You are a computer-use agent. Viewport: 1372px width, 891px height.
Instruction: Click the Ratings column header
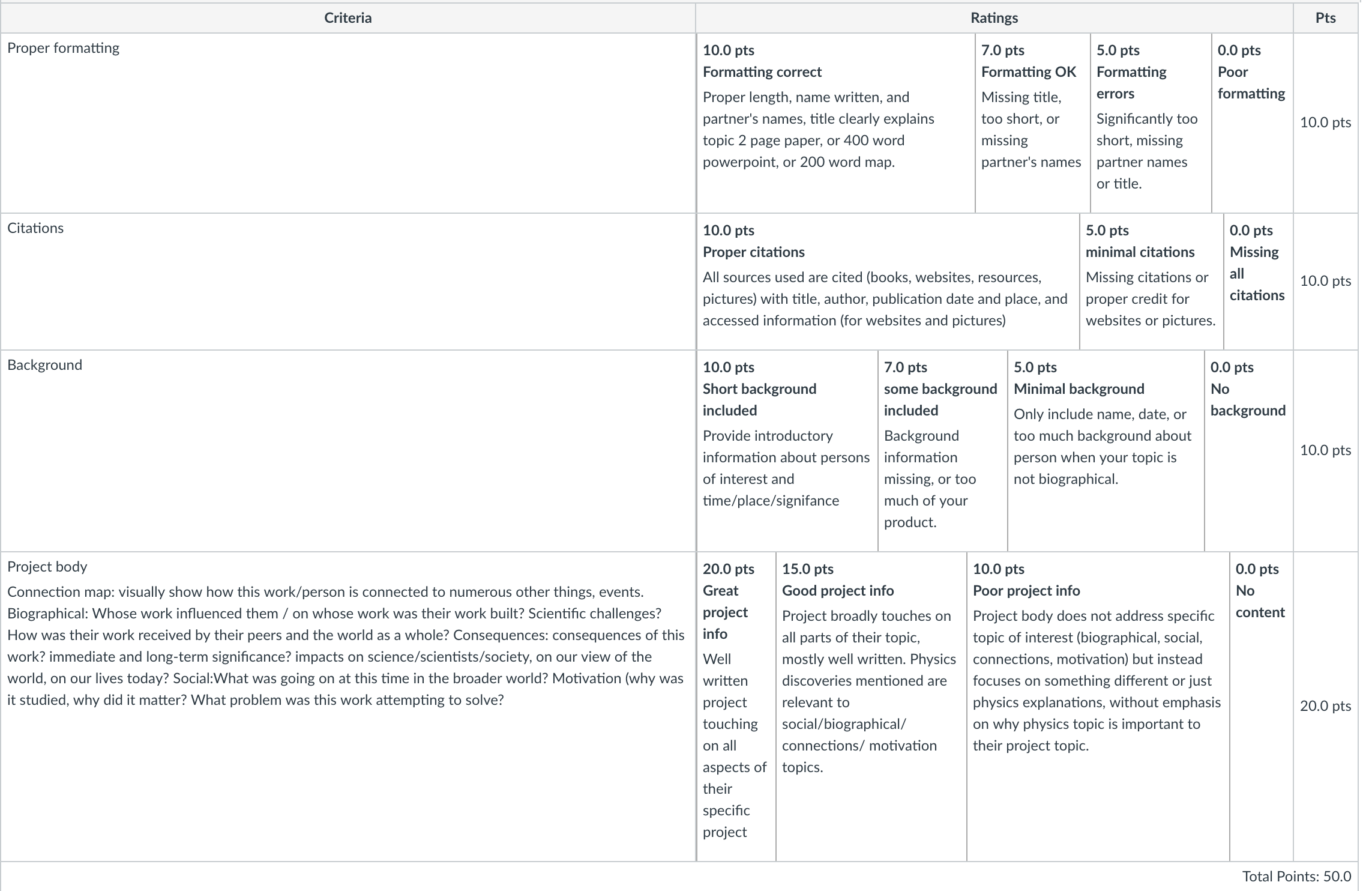pyautogui.click(x=994, y=18)
